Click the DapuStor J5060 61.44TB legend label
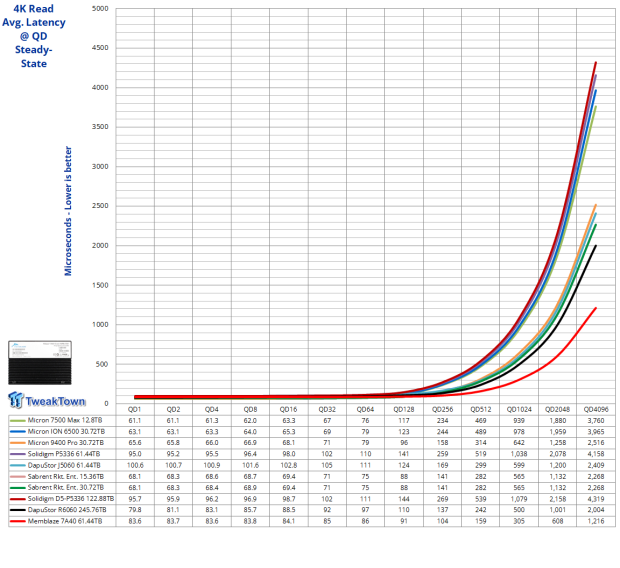Image resolution: width=620 pixels, height=568 pixels. point(64,465)
